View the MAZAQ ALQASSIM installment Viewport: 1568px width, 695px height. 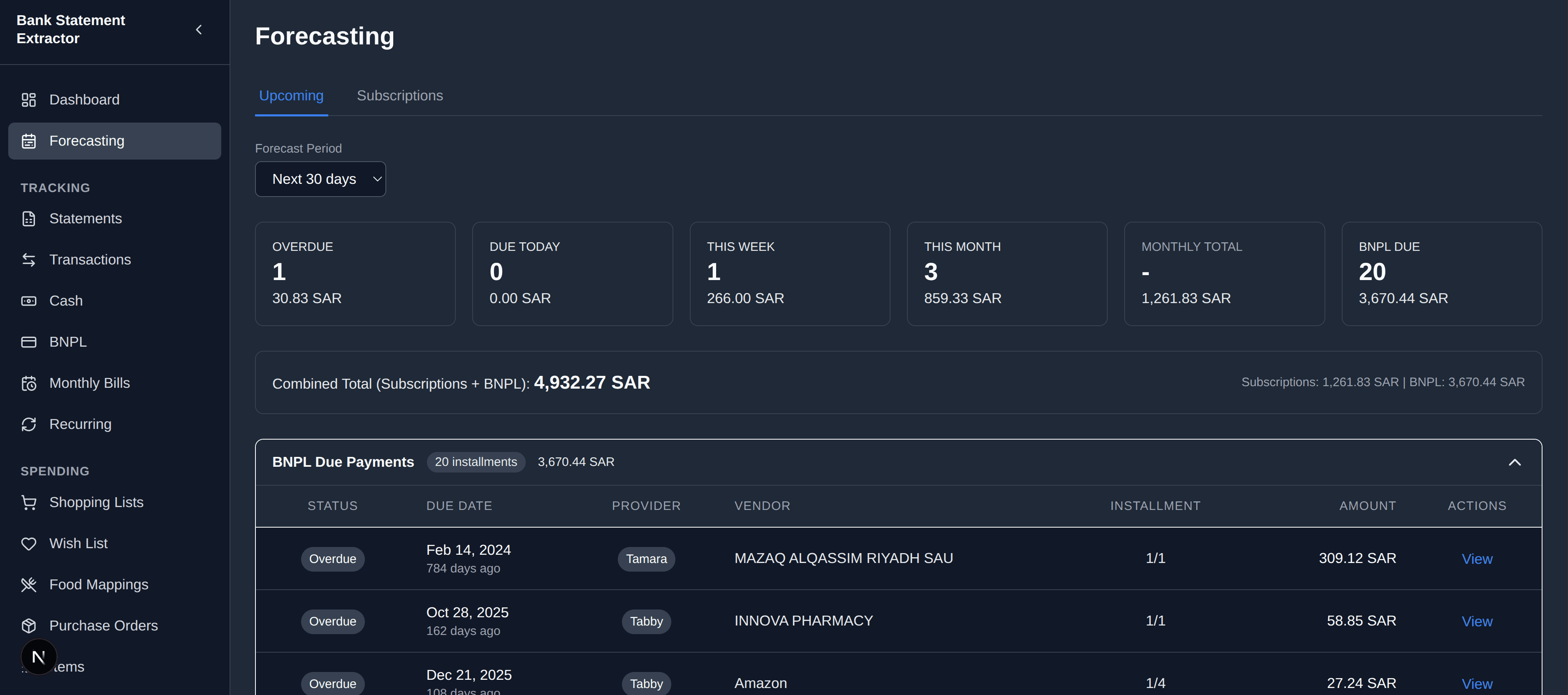click(x=1476, y=559)
